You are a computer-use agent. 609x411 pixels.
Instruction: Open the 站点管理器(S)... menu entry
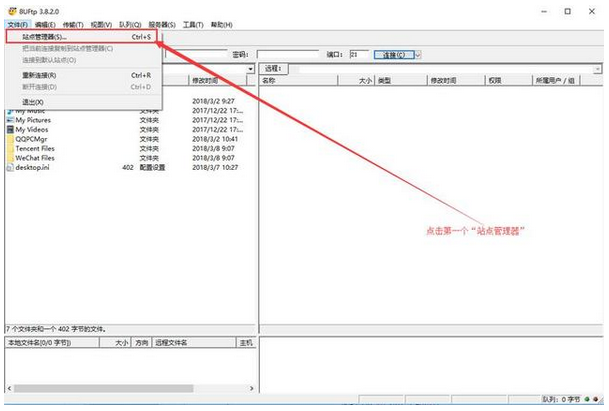click(x=81, y=37)
